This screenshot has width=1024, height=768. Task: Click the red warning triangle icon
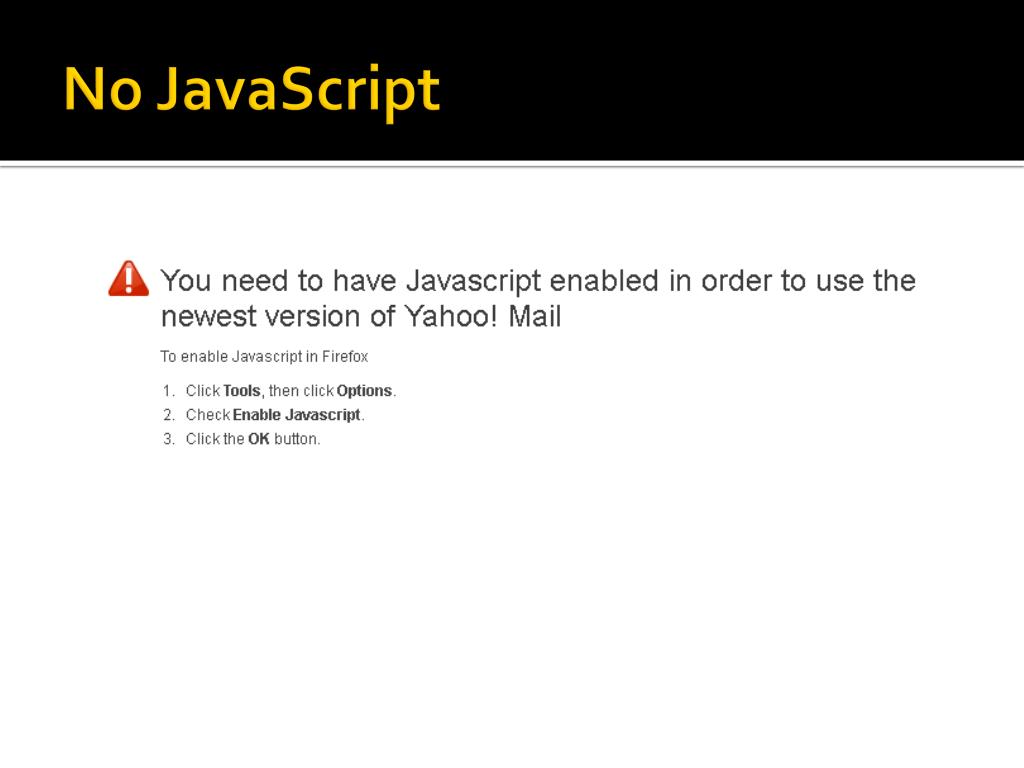129,279
